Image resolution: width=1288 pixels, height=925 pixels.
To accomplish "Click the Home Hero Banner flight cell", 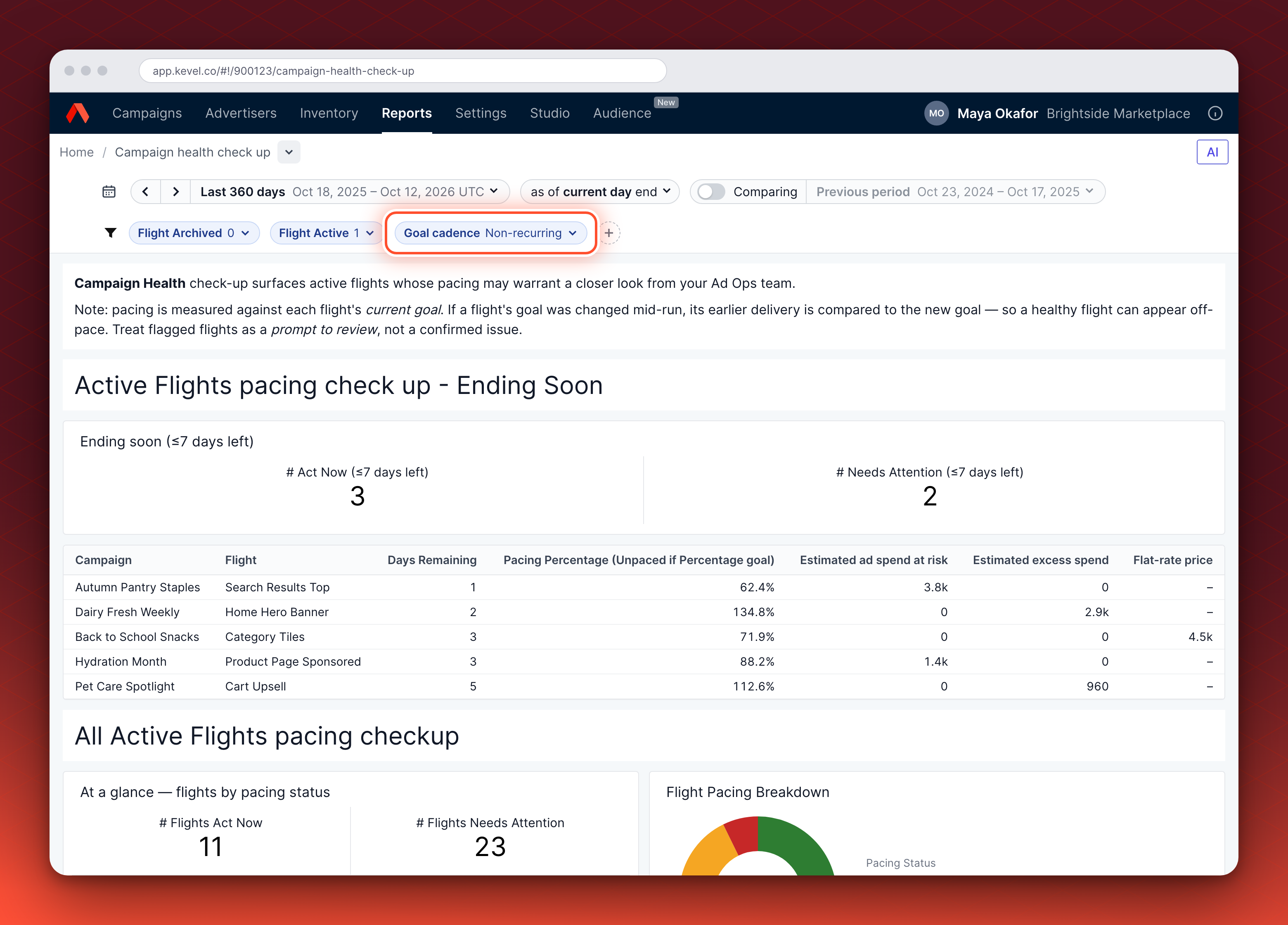I will [277, 612].
